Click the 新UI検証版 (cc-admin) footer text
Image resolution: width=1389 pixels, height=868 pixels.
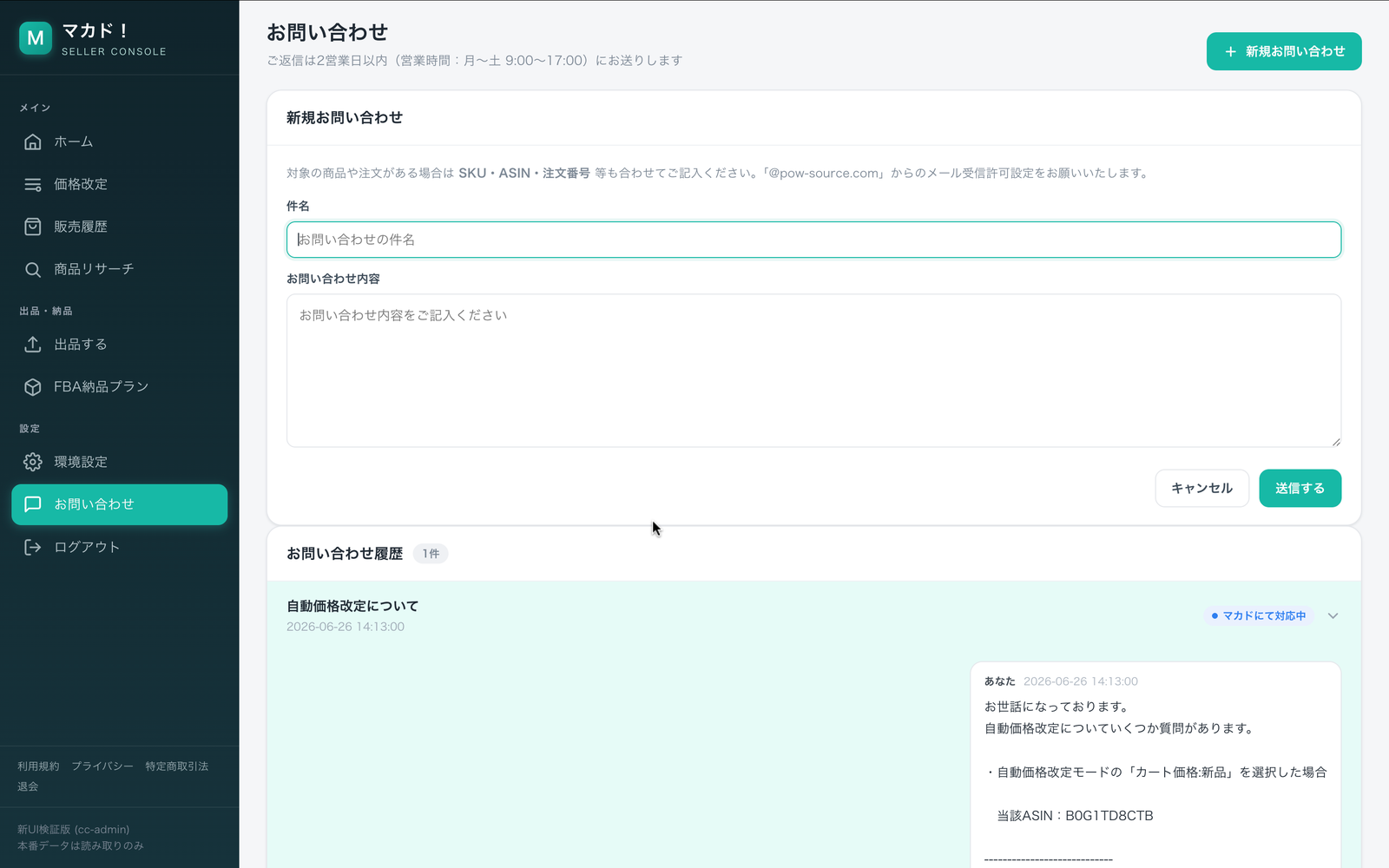[74, 830]
